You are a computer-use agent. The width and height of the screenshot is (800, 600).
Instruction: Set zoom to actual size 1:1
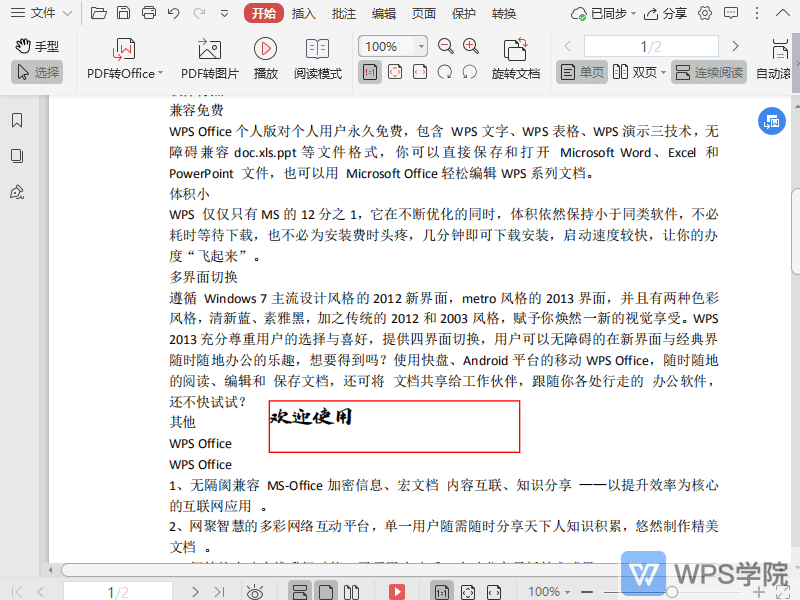point(369,72)
